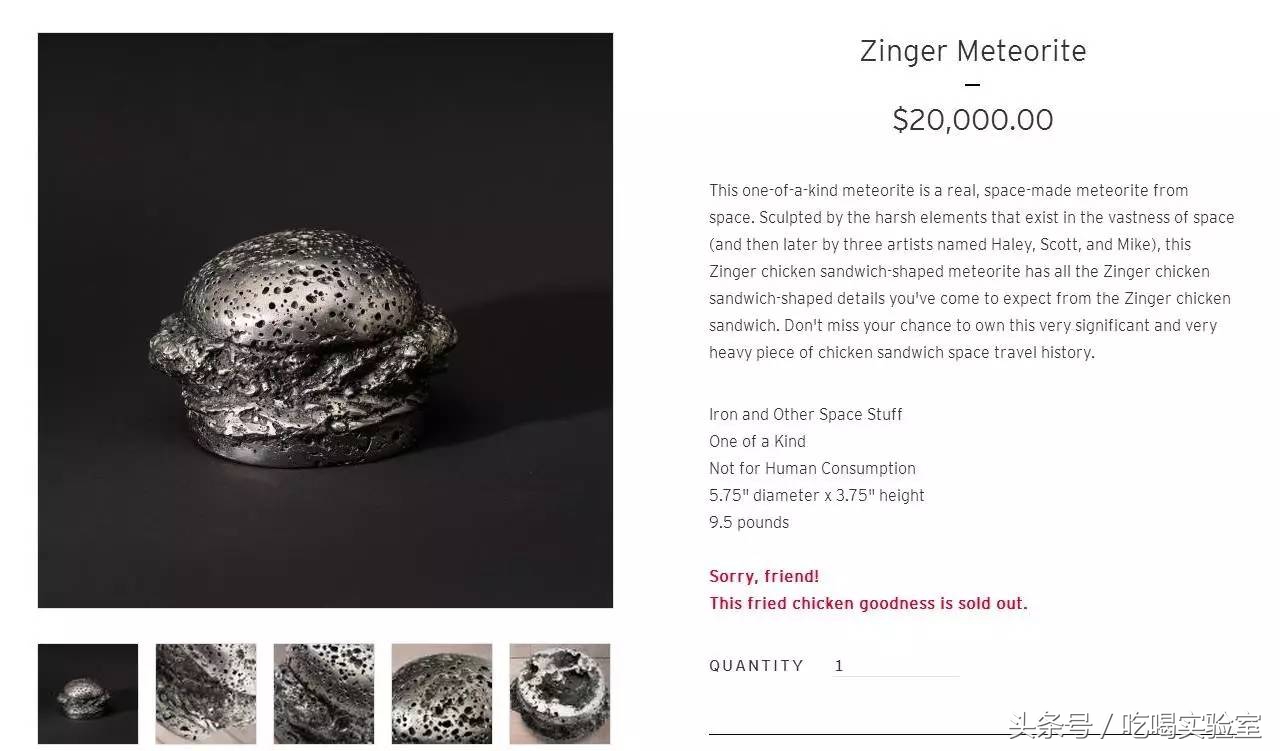
Task: Click 'Iron and Other Space Stuff' line
Action: pos(806,414)
